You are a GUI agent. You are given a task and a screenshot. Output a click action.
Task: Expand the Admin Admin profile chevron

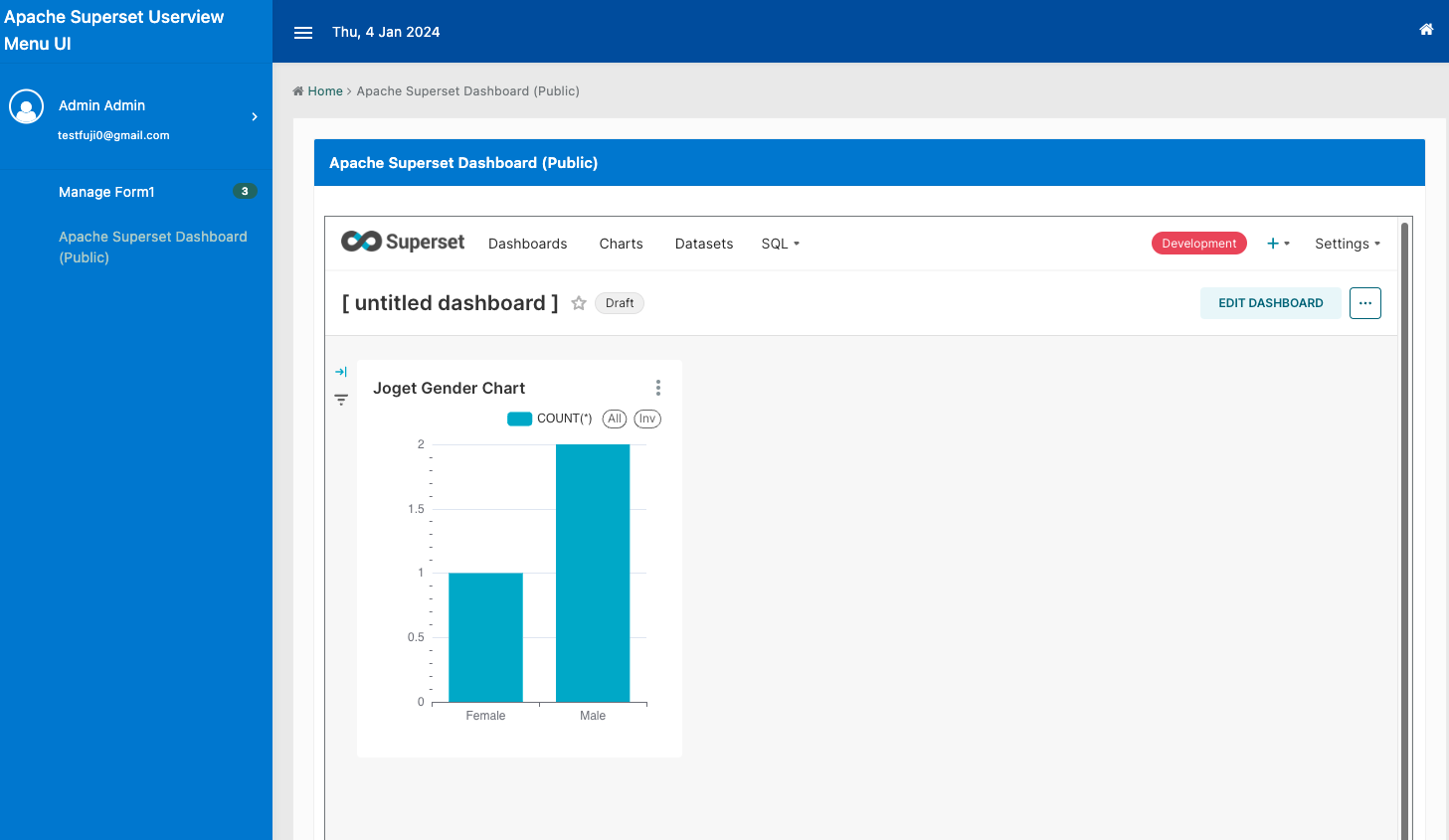pyautogui.click(x=255, y=117)
